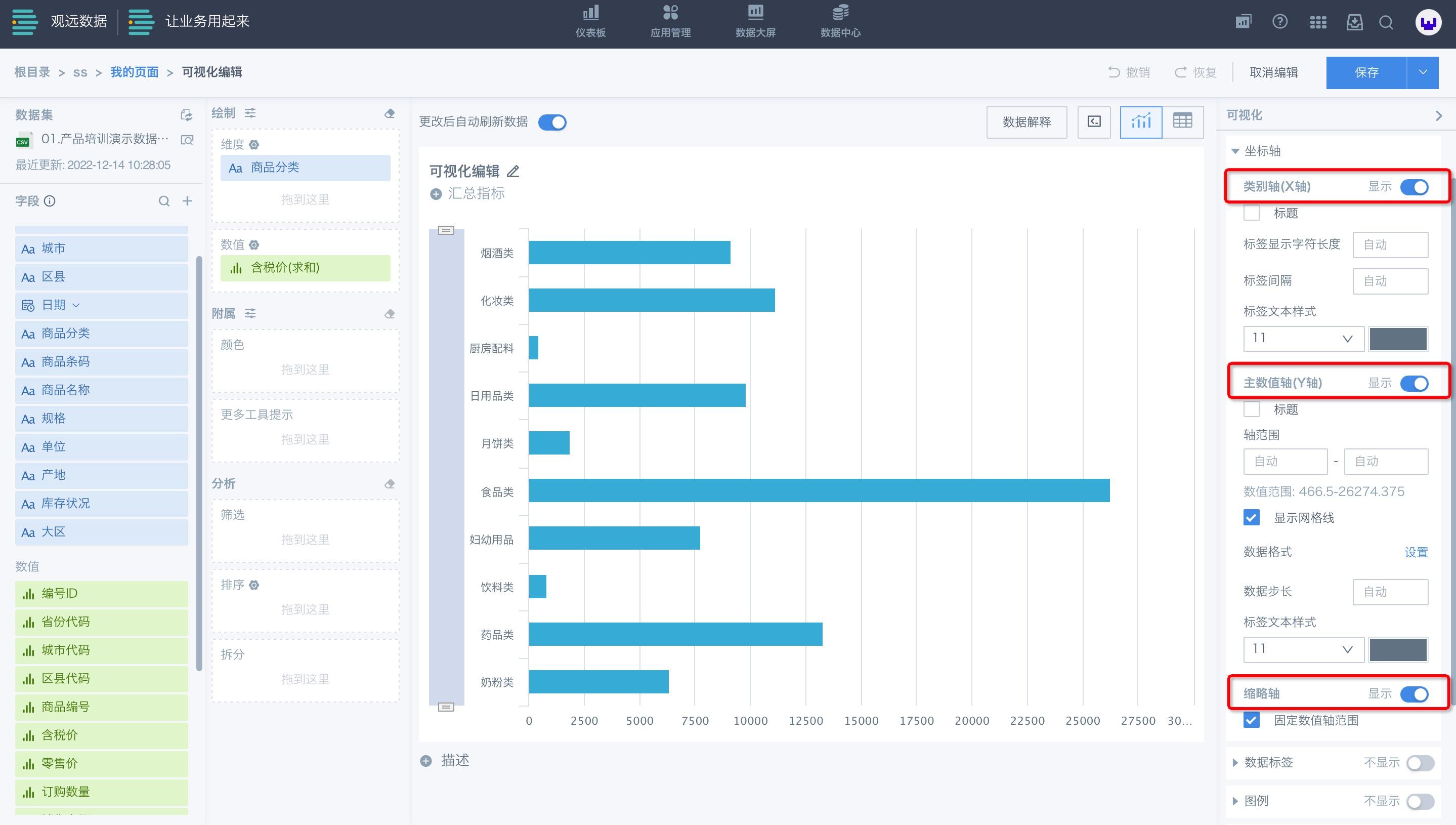Viewport: 1456px width, 825px height.
Task: Open the save dropdown arrow
Action: pyautogui.click(x=1423, y=72)
